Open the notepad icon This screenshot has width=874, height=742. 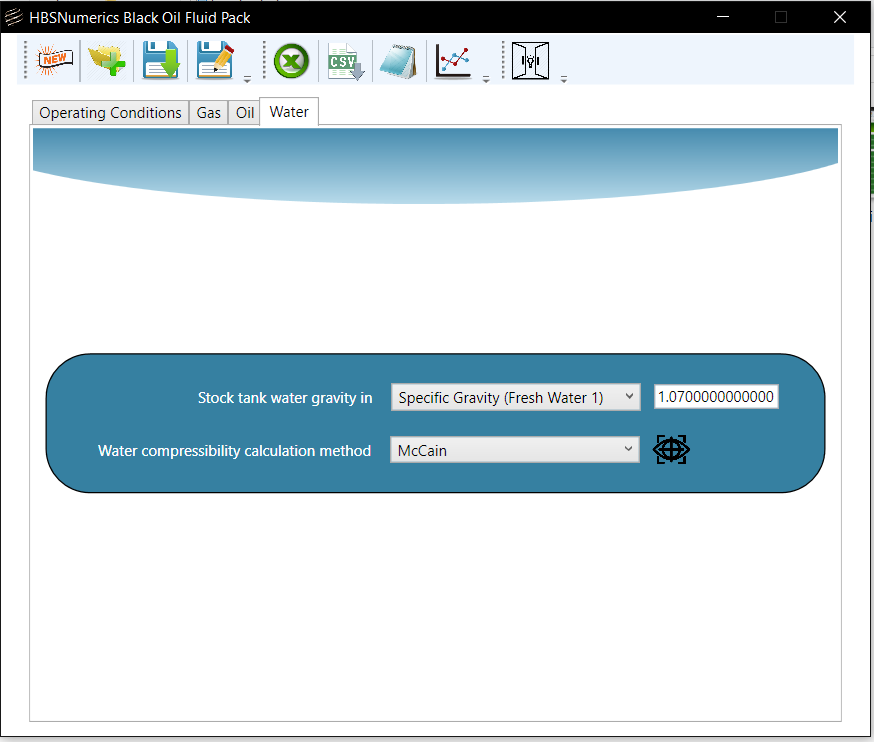click(399, 61)
